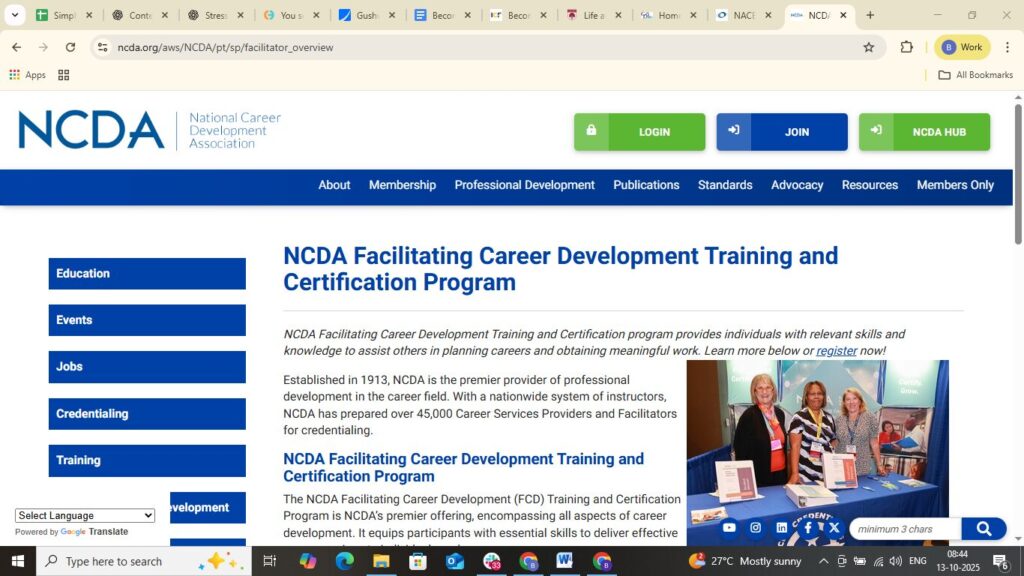Follow the register hyperlink in the intro text
1024x576 pixels.
(x=836, y=350)
